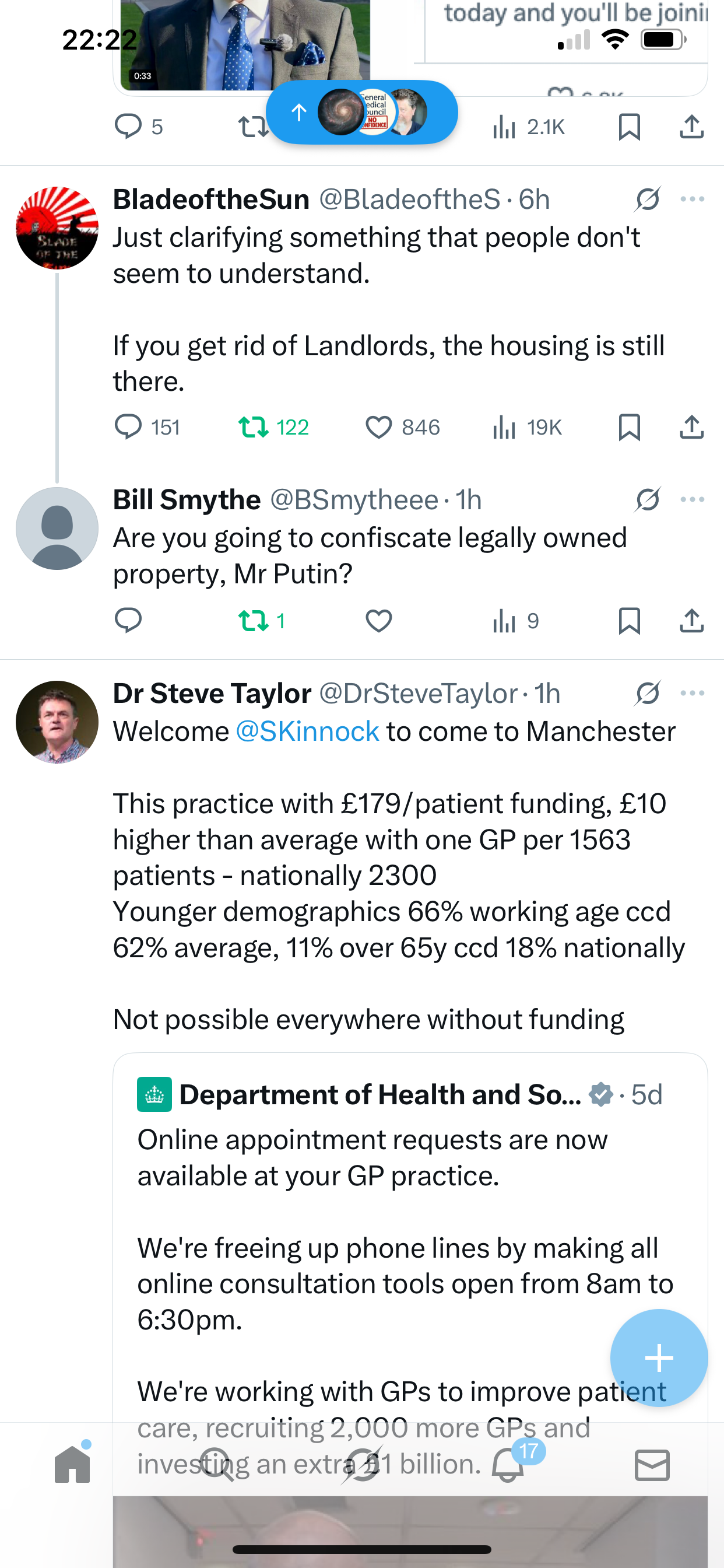Open Direct Messages envelope tab

click(652, 1464)
